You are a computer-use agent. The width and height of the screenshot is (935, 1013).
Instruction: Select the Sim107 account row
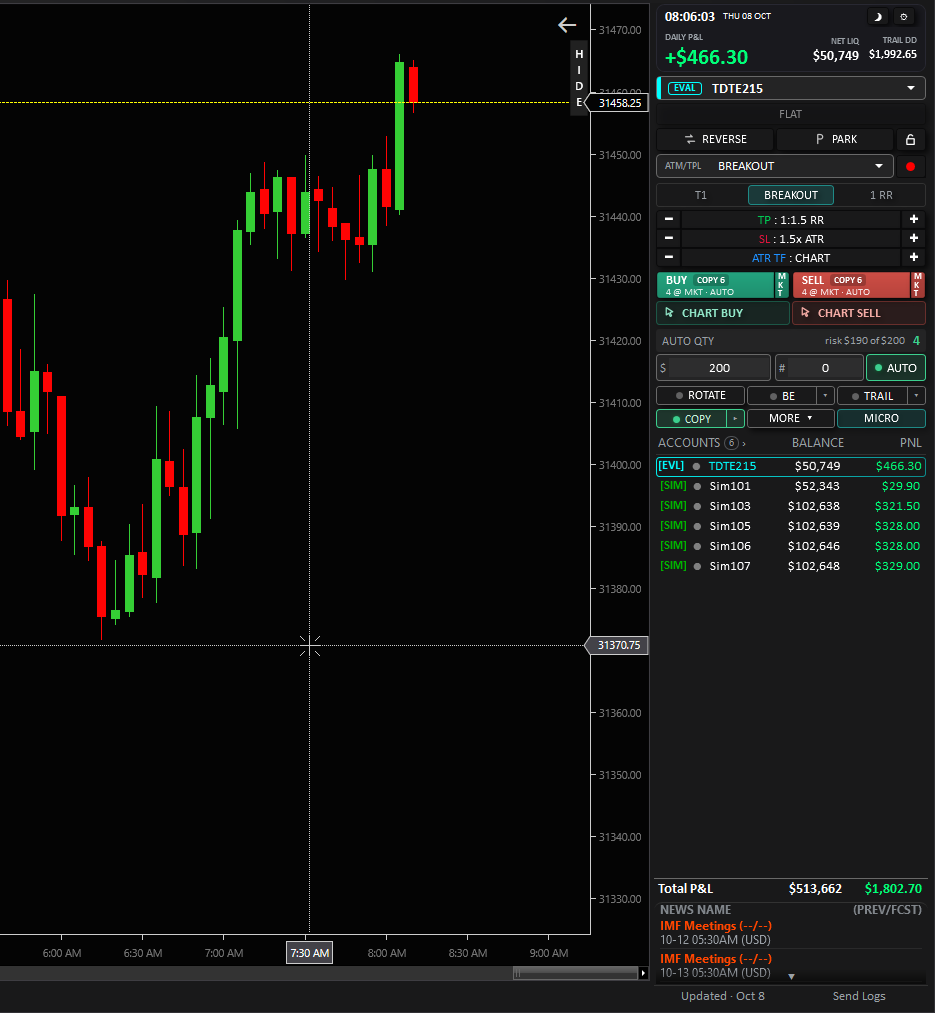coord(790,566)
